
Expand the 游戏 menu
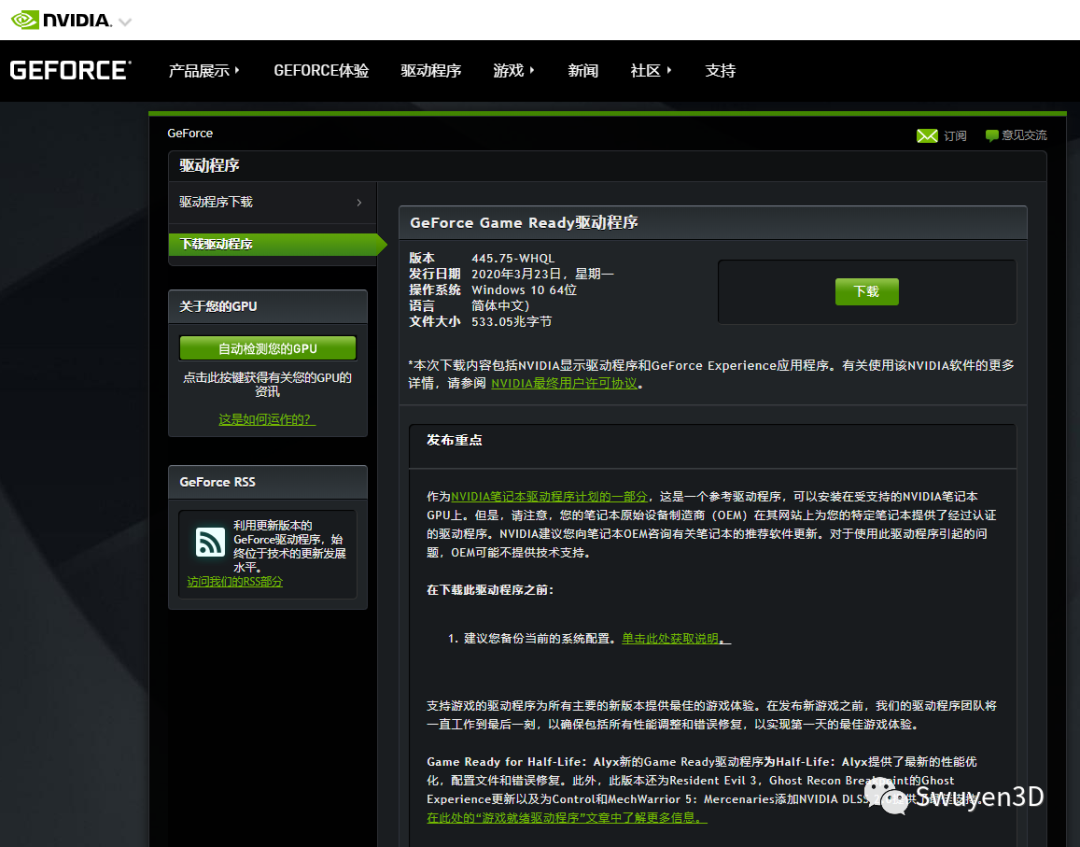514,70
